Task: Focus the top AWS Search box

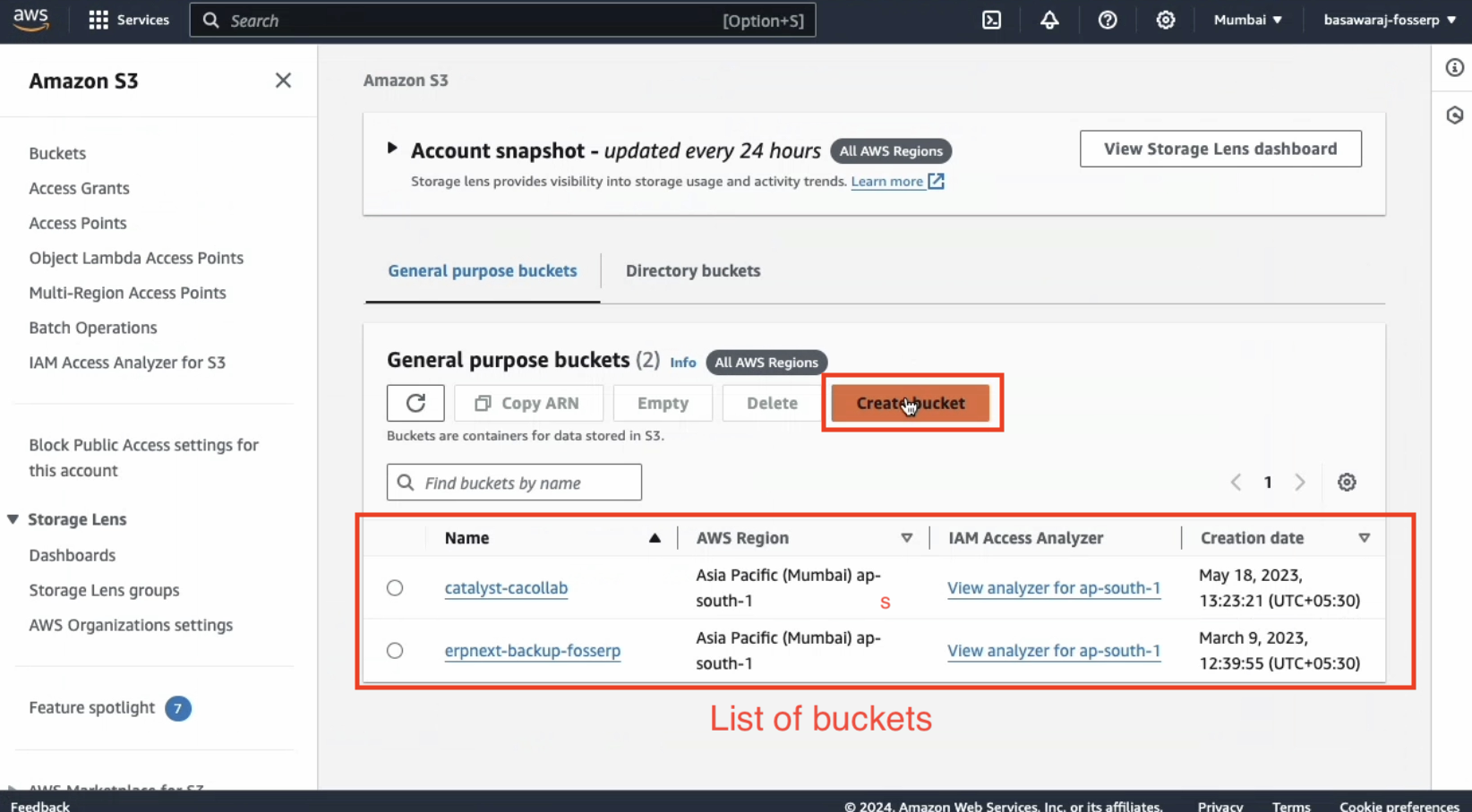Action: [x=502, y=20]
